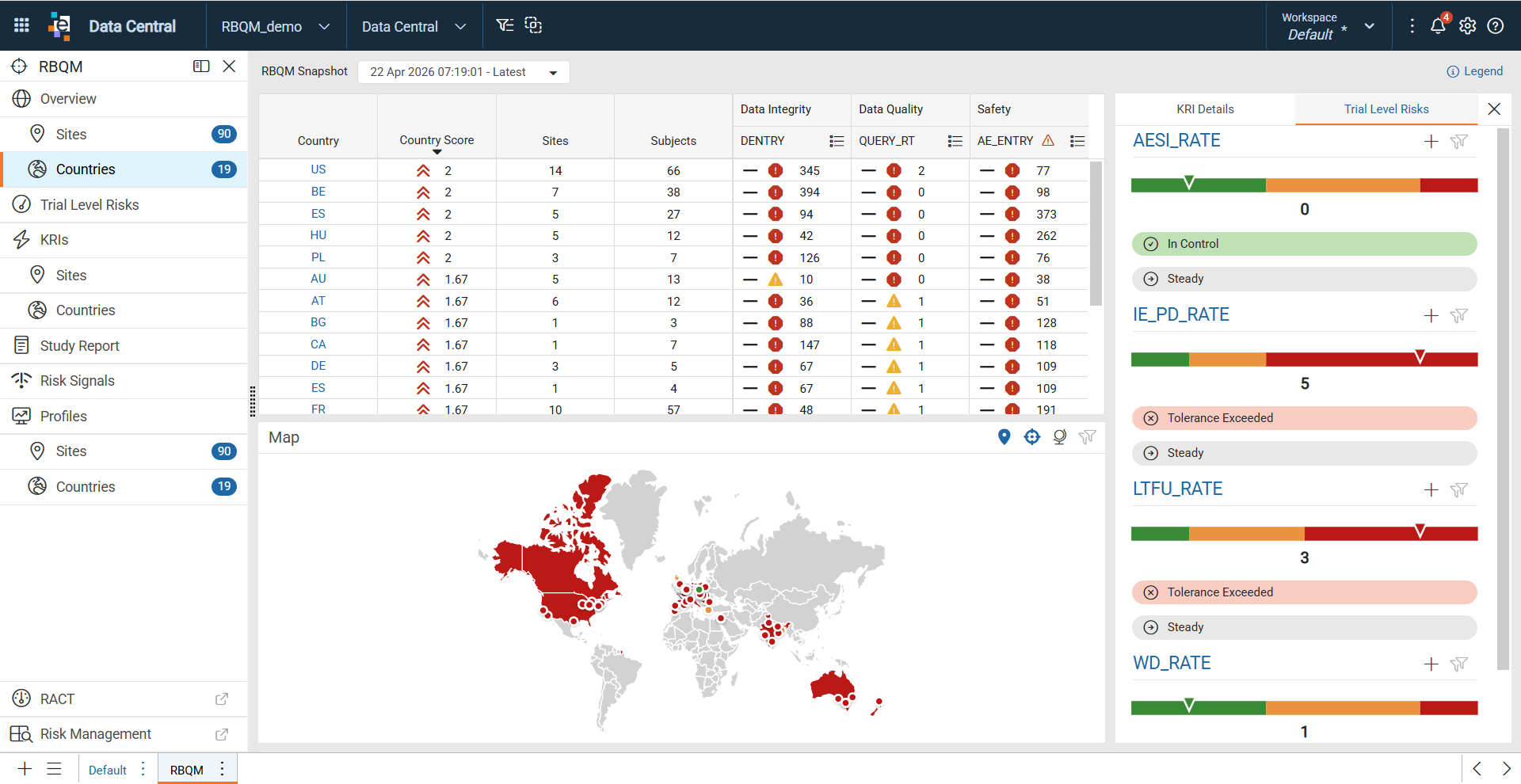The height and width of the screenshot is (784, 1521).
Task: Open DENTRY column list menu icon
Action: click(x=837, y=141)
